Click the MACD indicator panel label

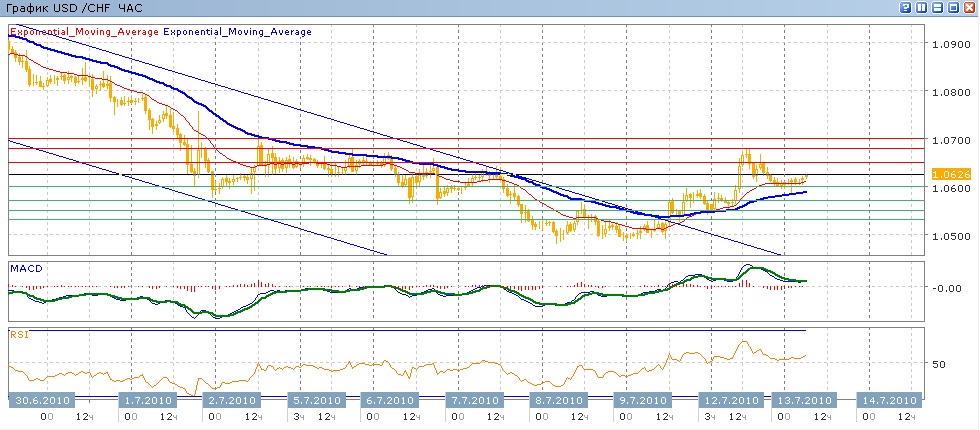pyautogui.click(x=24, y=268)
